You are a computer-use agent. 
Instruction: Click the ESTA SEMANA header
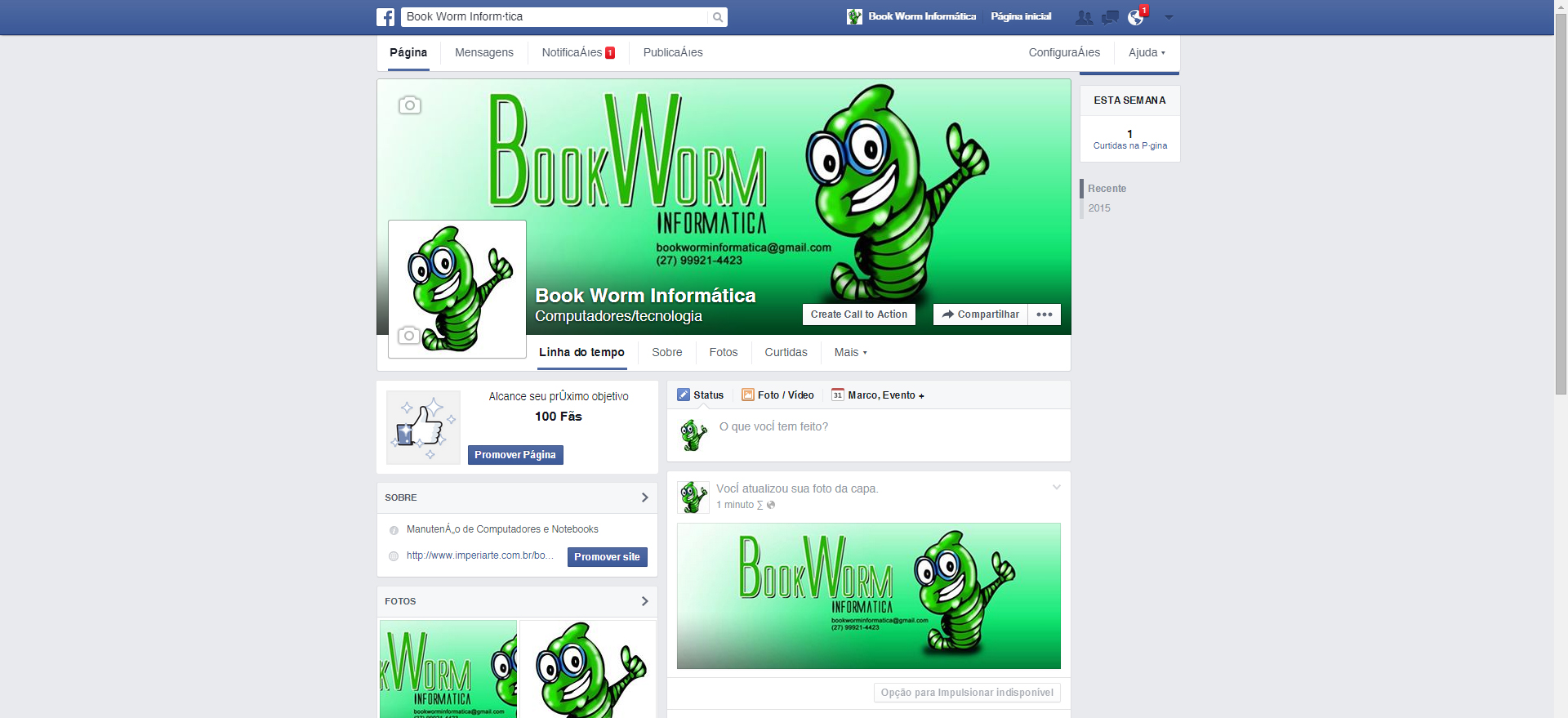[1130, 100]
